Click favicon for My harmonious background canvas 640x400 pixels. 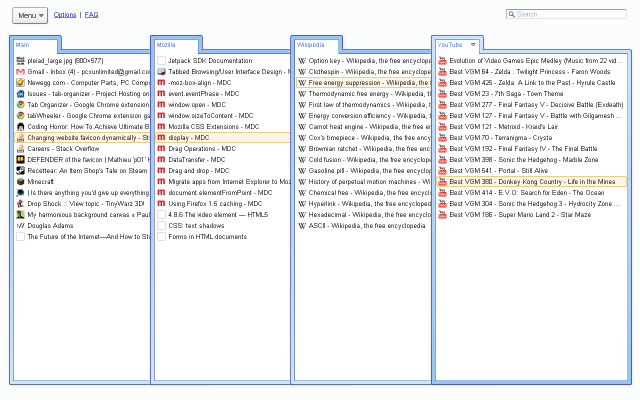pyautogui.click(x=20, y=215)
